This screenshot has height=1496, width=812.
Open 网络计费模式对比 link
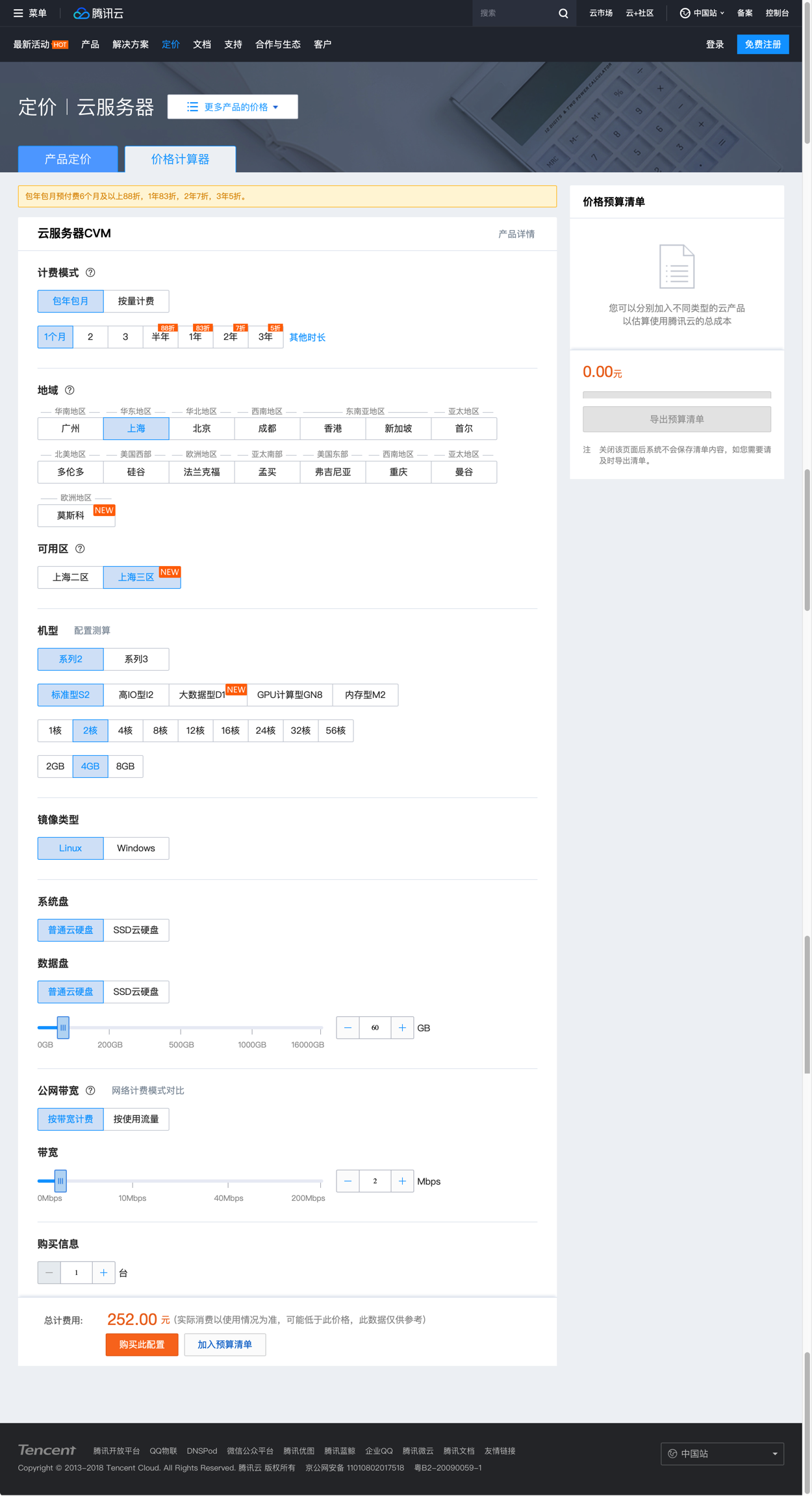148,1090
